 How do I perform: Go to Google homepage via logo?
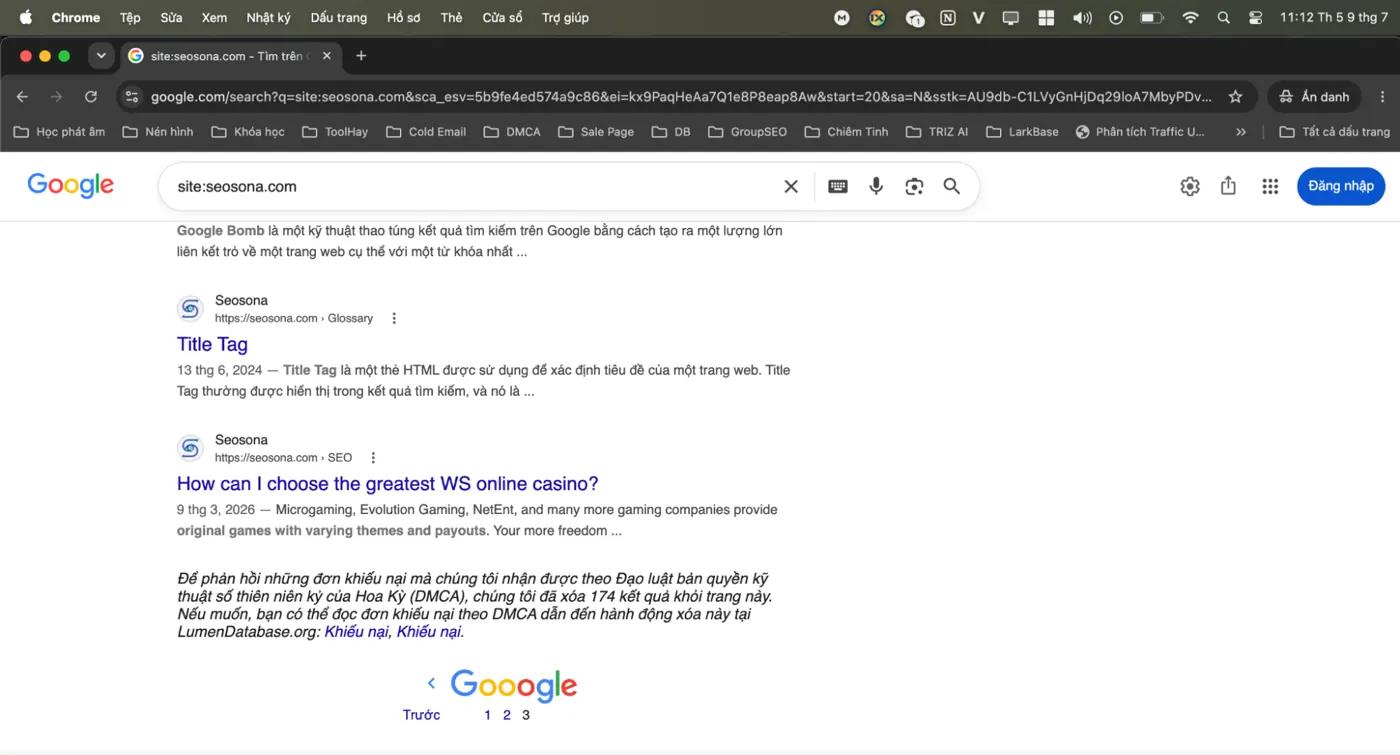point(70,186)
